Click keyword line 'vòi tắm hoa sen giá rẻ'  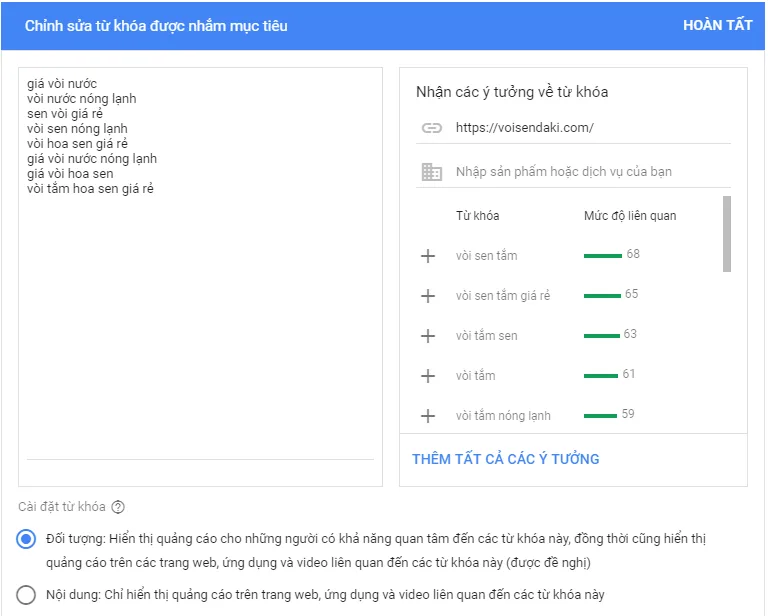pos(91,189)
